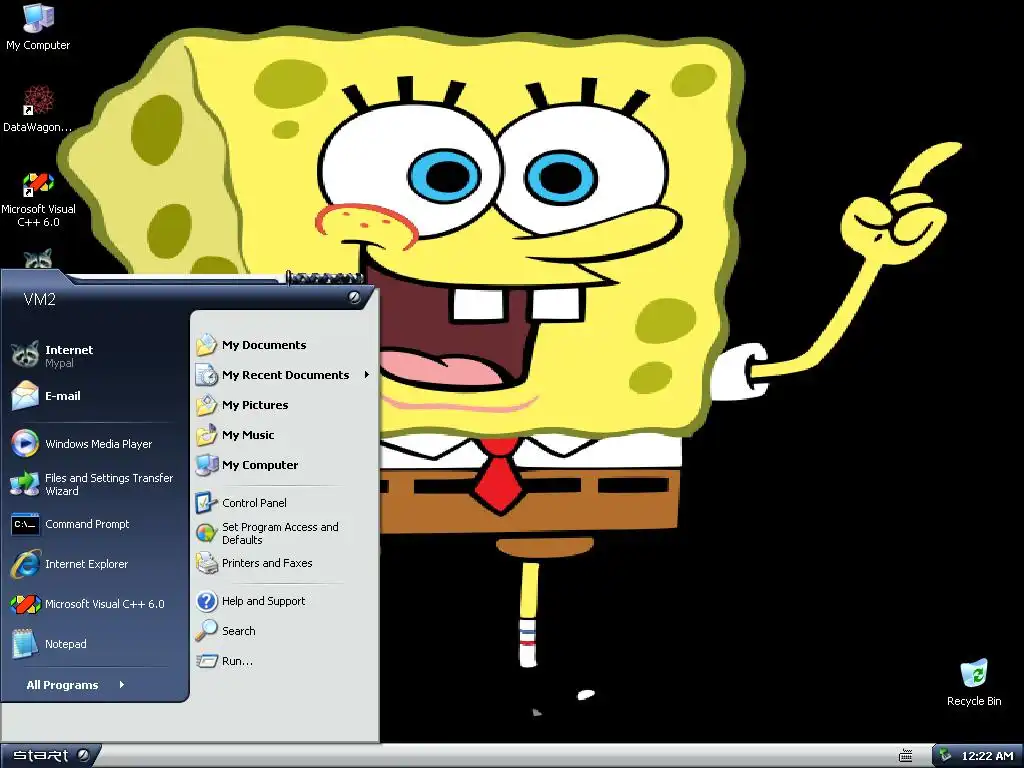Viewport: 1024px width, 768px height.
Task: Click the Internet Explorer label text
Action: coord(86,564)
